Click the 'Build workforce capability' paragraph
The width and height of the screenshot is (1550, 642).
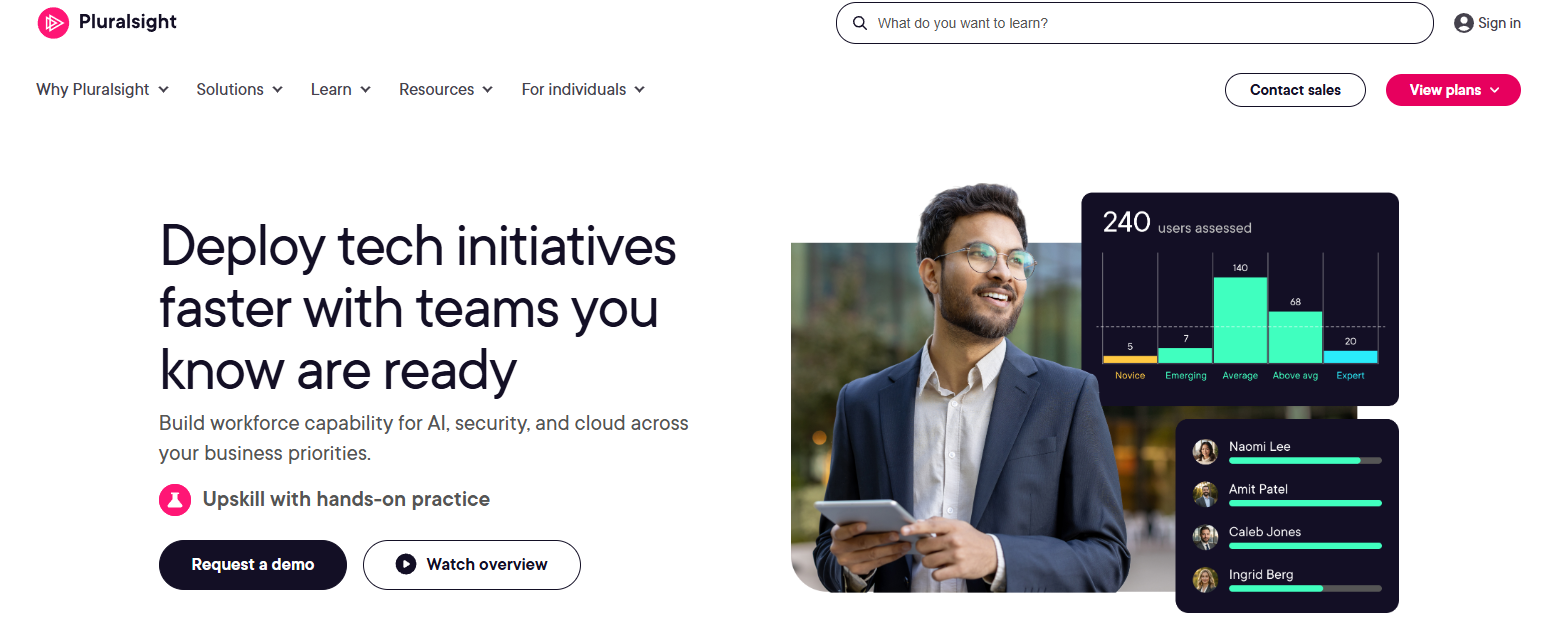pyautogui.click(x=423, y=438)
